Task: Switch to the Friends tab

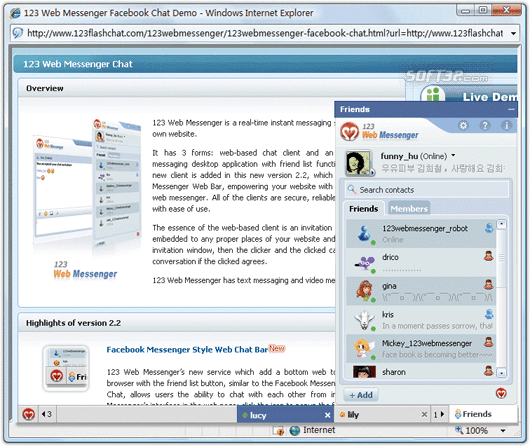Action: (364, 209)
